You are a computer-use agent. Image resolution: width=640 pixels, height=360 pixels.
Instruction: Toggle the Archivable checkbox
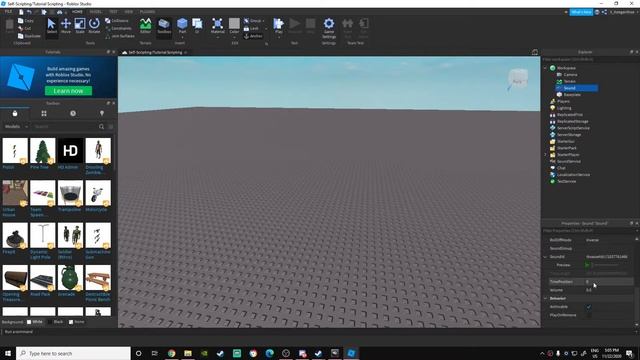point(589,307)
